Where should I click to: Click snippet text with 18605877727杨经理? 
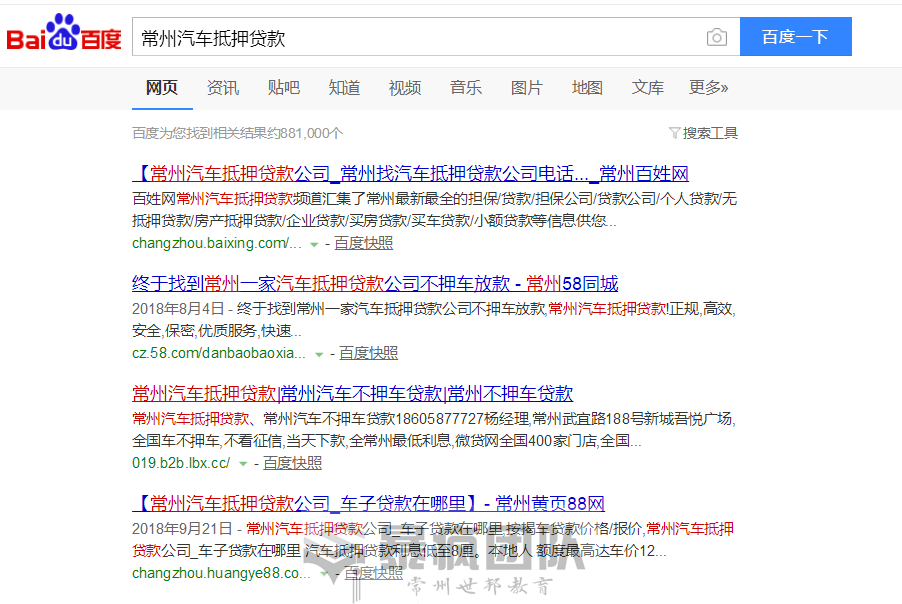click(434, 430)
